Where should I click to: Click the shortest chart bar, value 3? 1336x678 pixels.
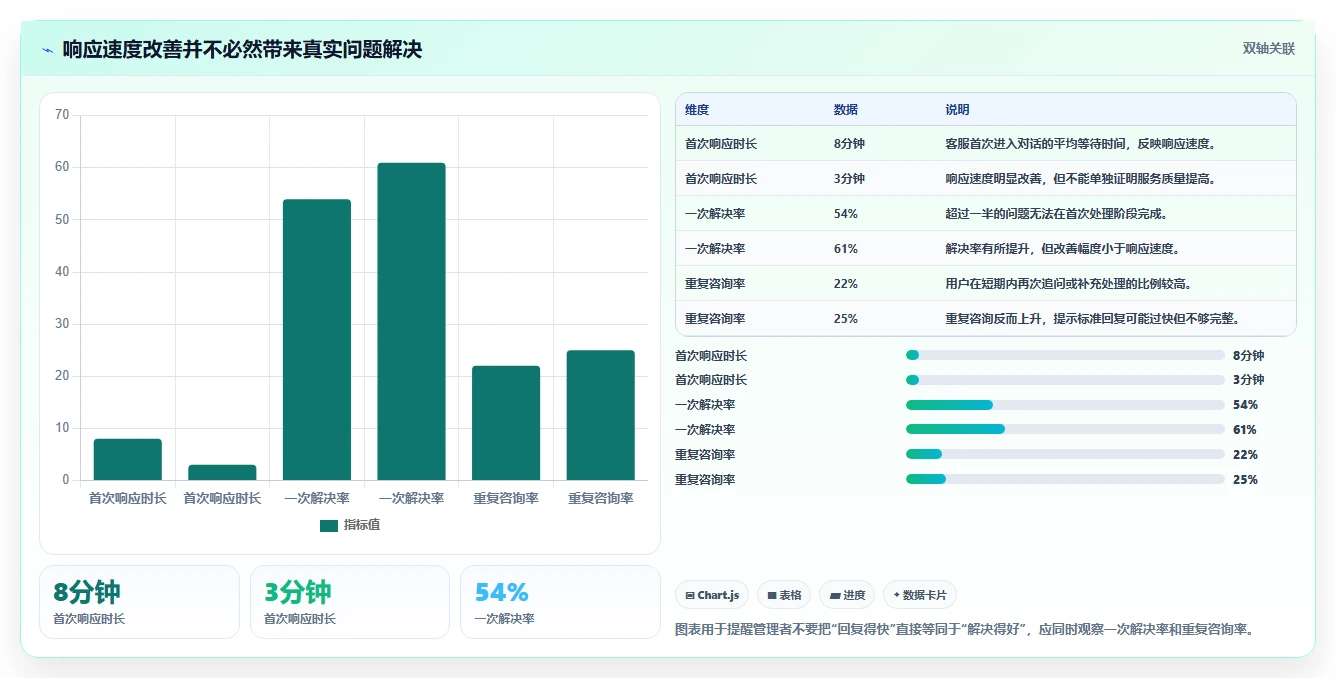click(222, 473)
